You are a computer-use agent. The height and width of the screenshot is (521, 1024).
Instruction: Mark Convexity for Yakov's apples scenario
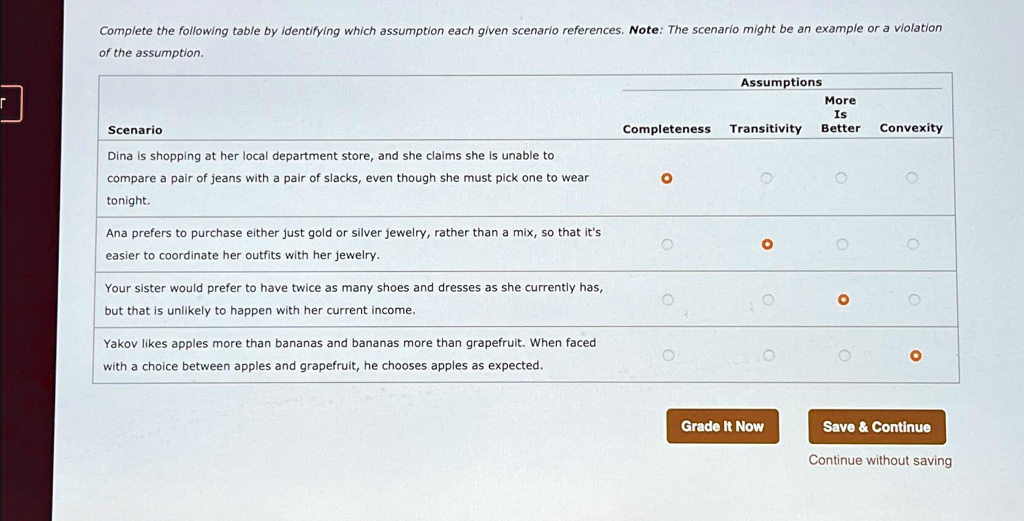[912, 355]
